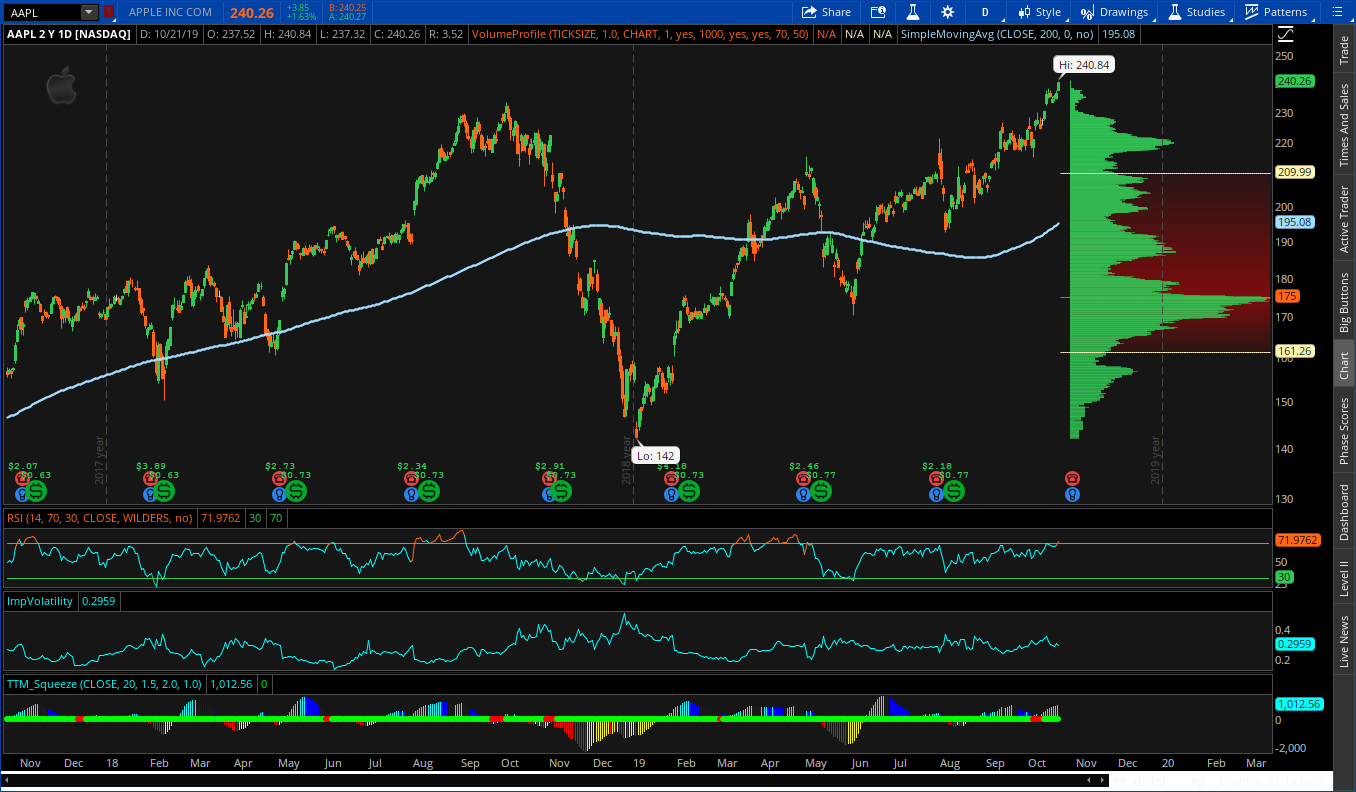Open the Big Buttons side tab
Screen dimensions: 1356x792
1344,303
